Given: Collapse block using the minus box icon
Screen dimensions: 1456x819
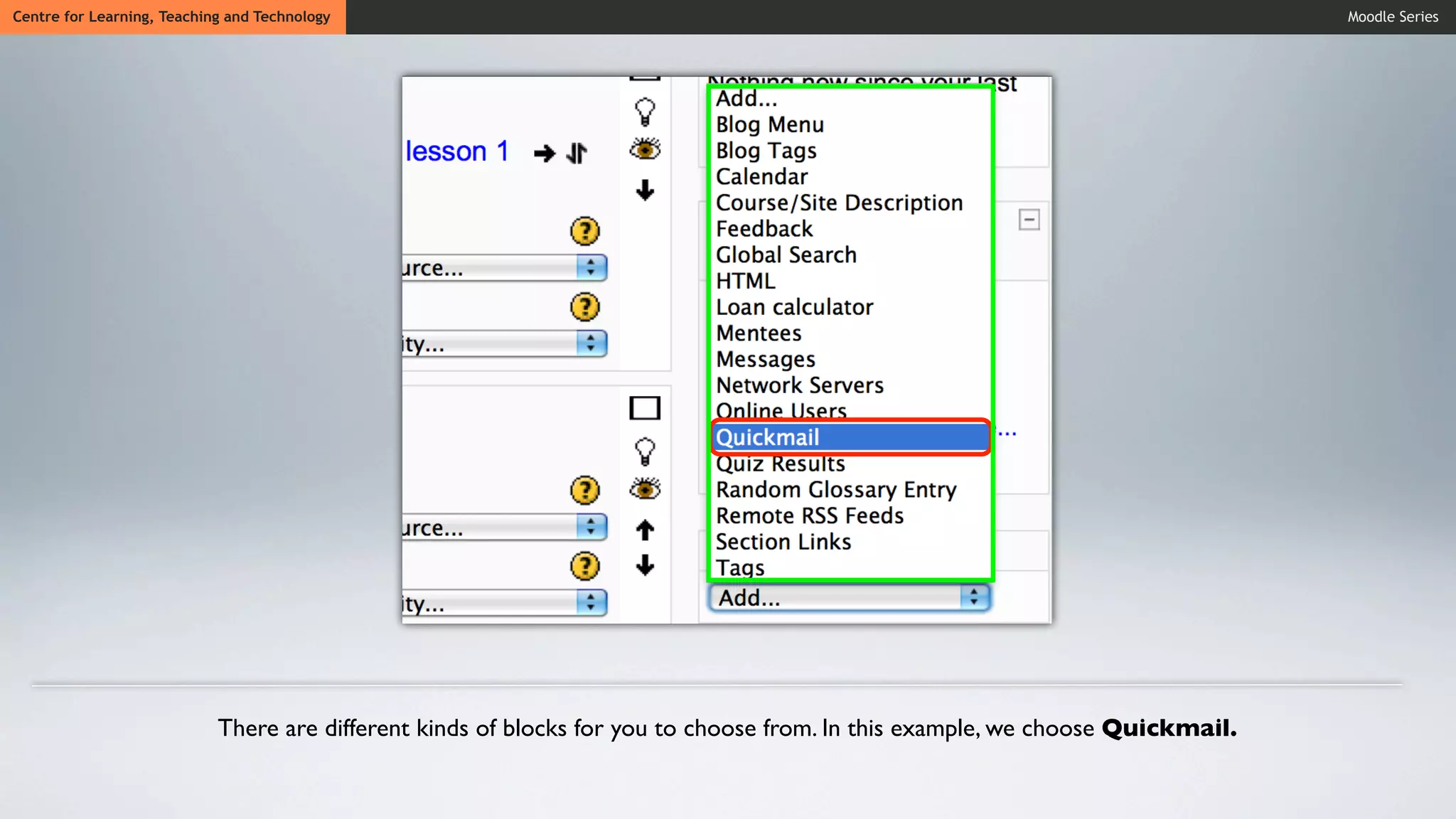Looking at the screenshot, I should click(x=1029, y=220).
